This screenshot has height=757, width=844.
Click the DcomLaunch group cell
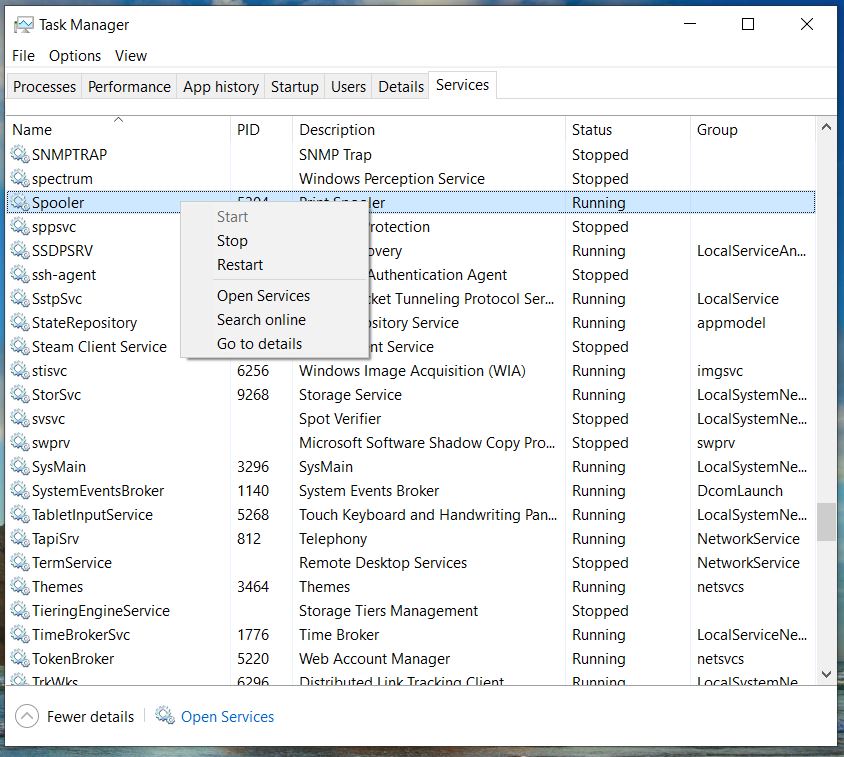740,490
